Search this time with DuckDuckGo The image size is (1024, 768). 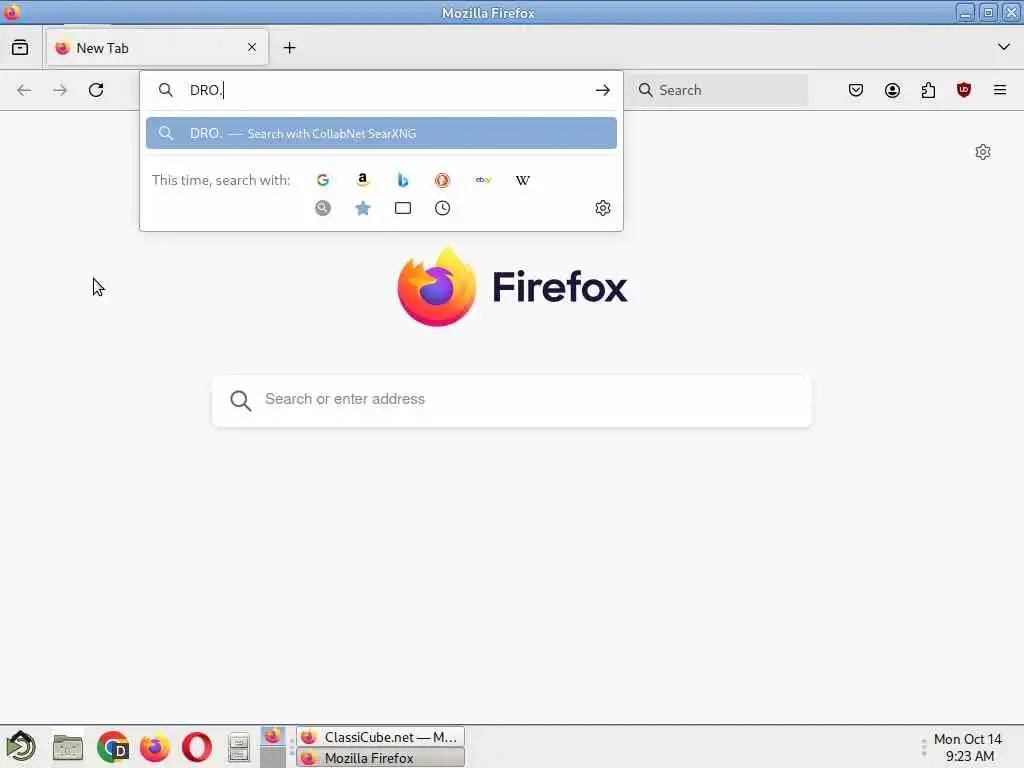[442, 180]
